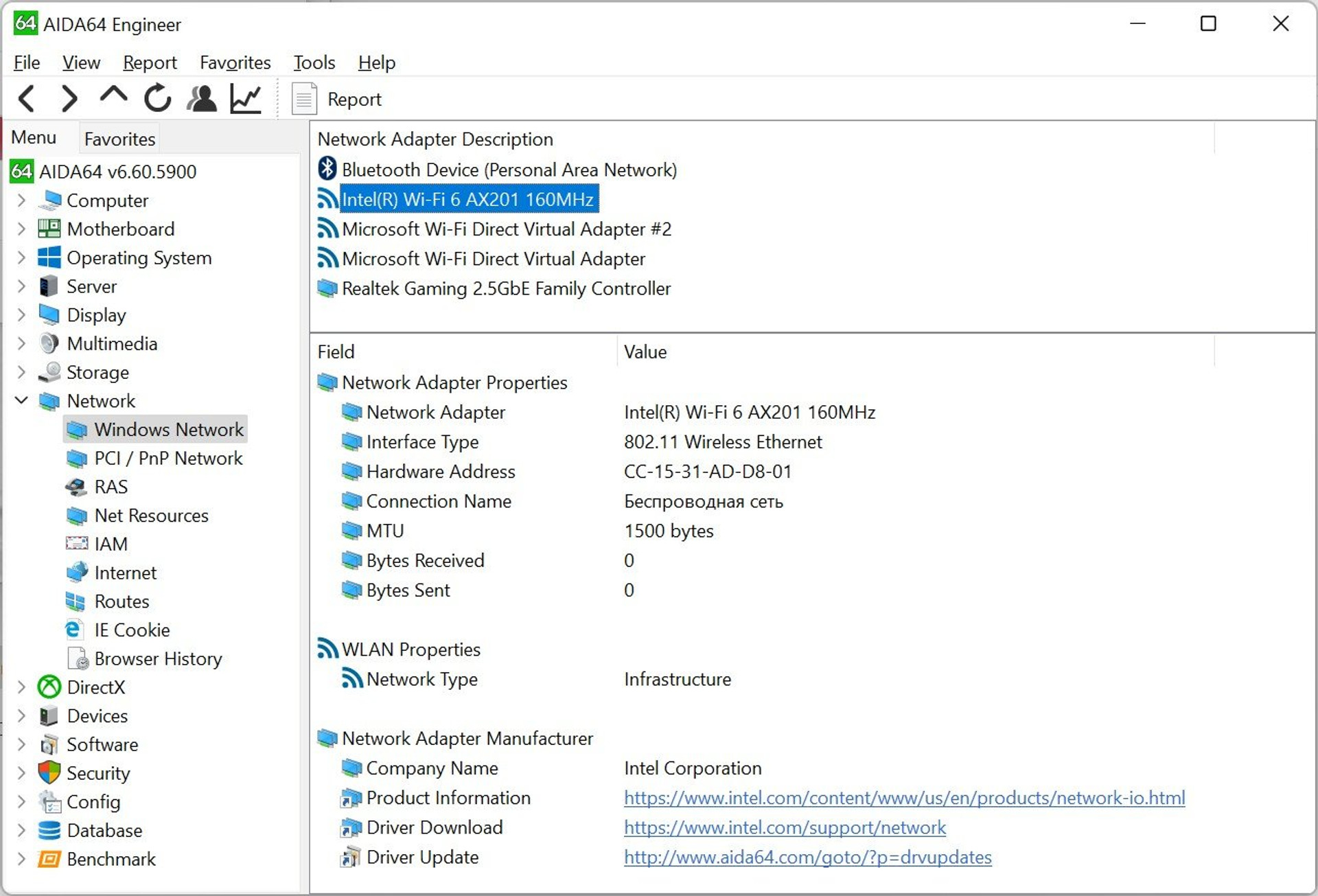This screenshot has height=896, width=1318.
Task: Open the Tools menu
Action: 314,62
